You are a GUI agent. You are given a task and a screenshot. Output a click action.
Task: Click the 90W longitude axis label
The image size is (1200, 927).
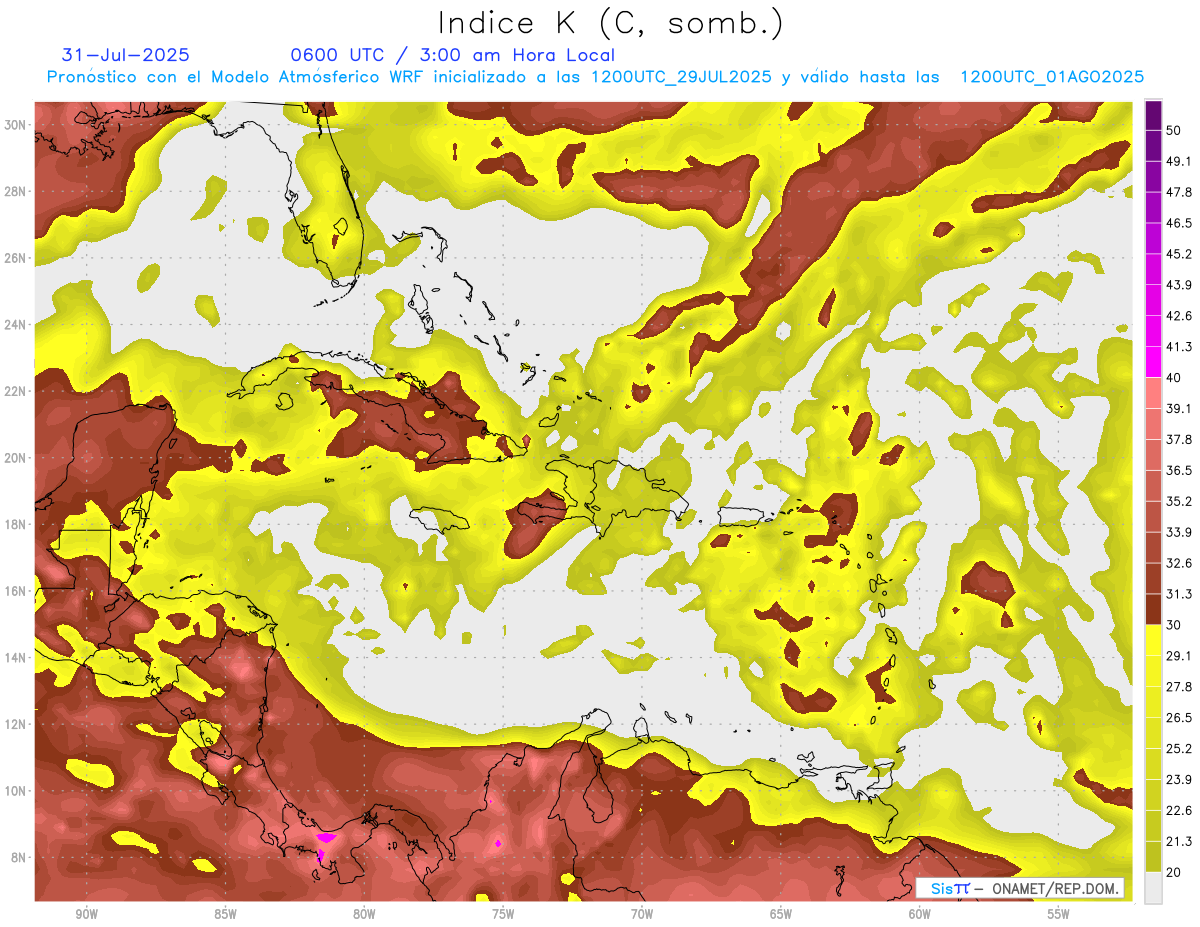(86, 914)
